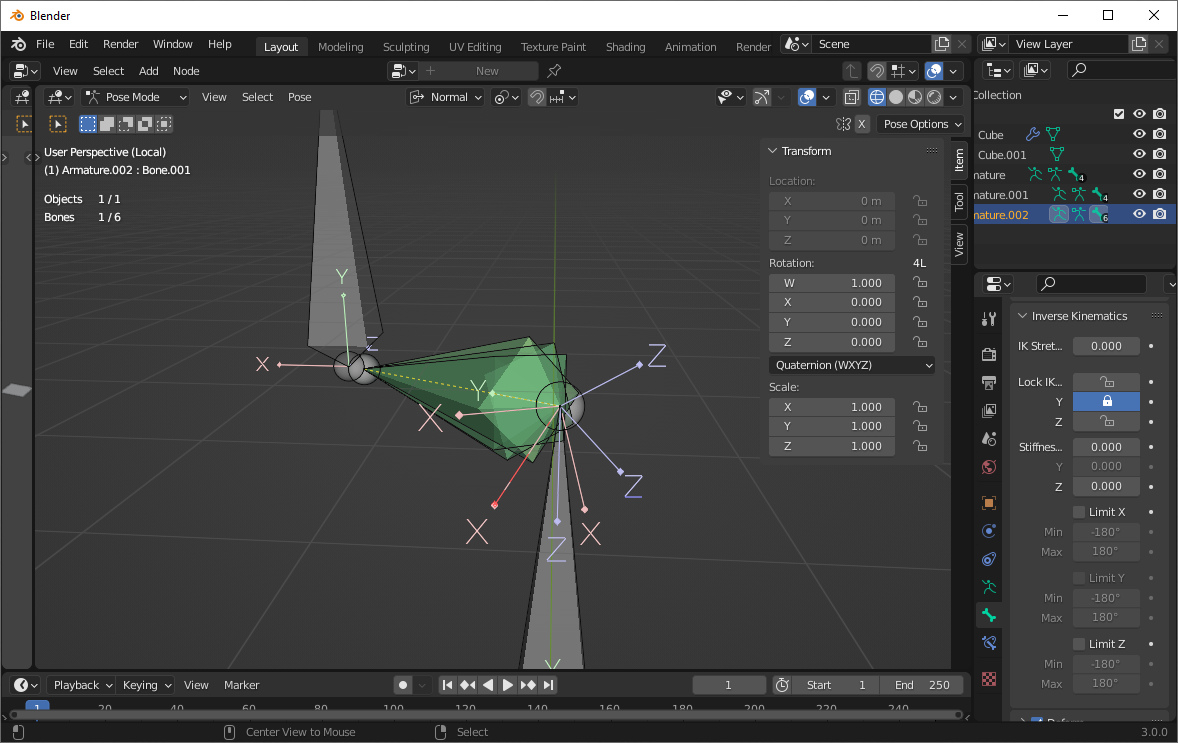1178x743 pixels.
Task: Jump to the timeline end frame
Action: point(549,685)
